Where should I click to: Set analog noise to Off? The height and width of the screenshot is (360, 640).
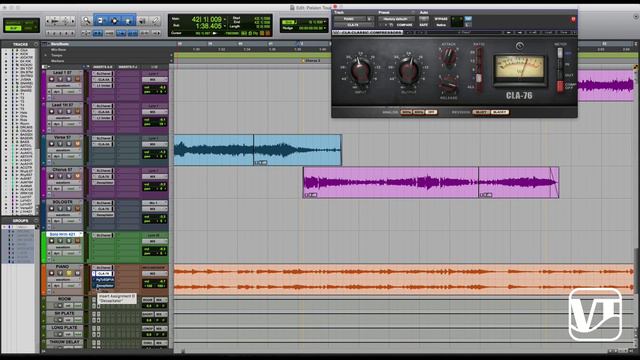coord(431,112)
